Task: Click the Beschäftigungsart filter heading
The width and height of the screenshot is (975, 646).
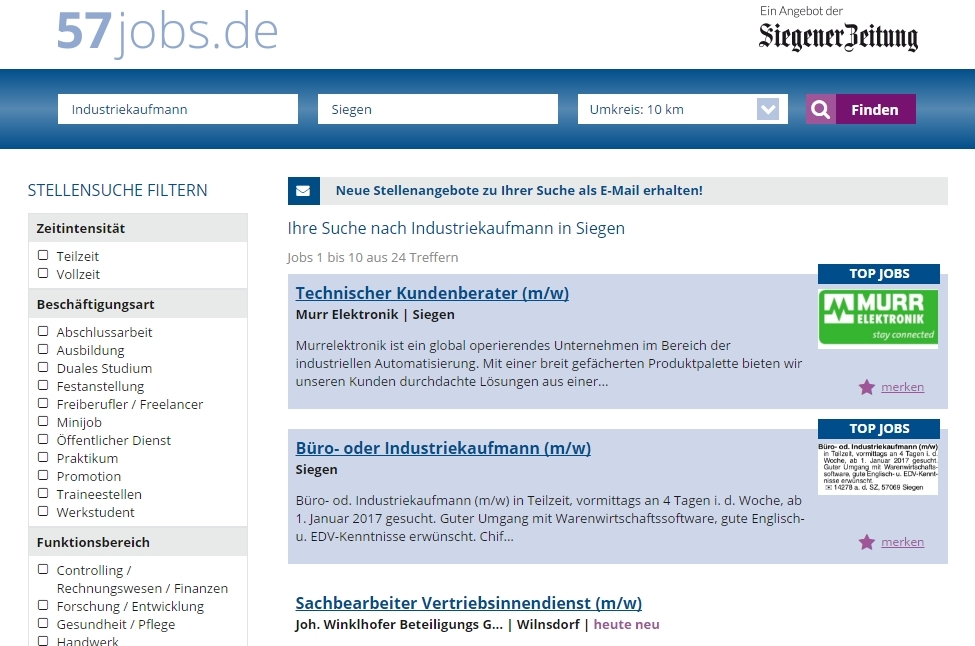Action: coord(96,304)
